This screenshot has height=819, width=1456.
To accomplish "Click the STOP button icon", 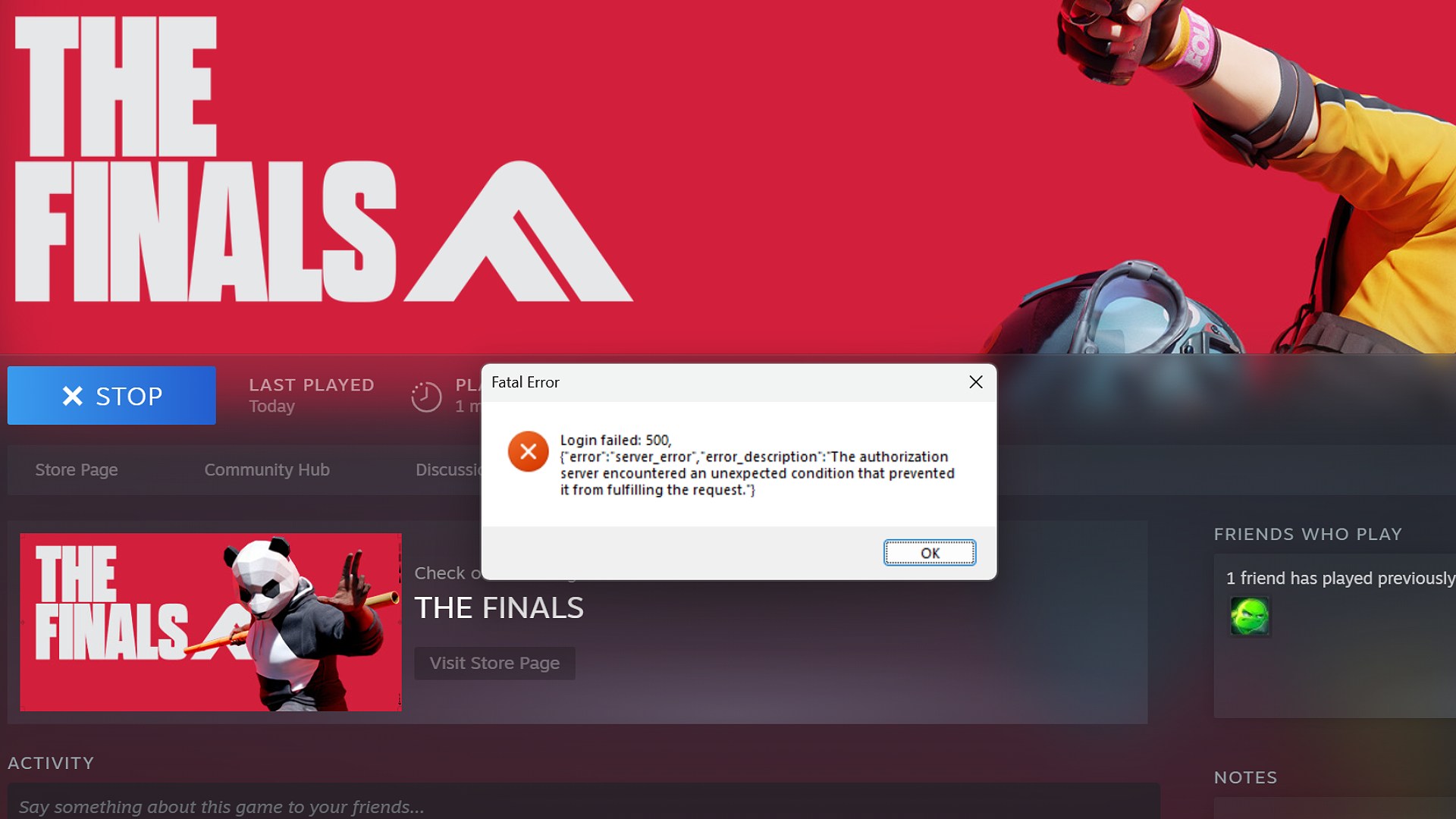I will pos(73,395).
